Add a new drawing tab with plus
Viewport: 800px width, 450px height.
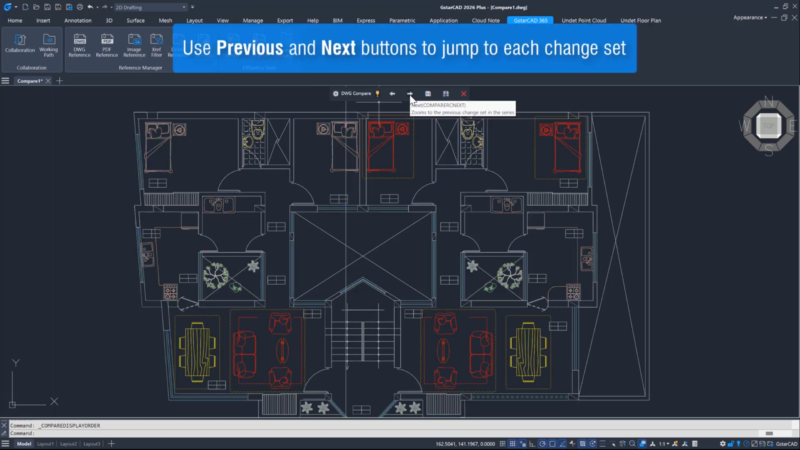click(x=59, y=80)
